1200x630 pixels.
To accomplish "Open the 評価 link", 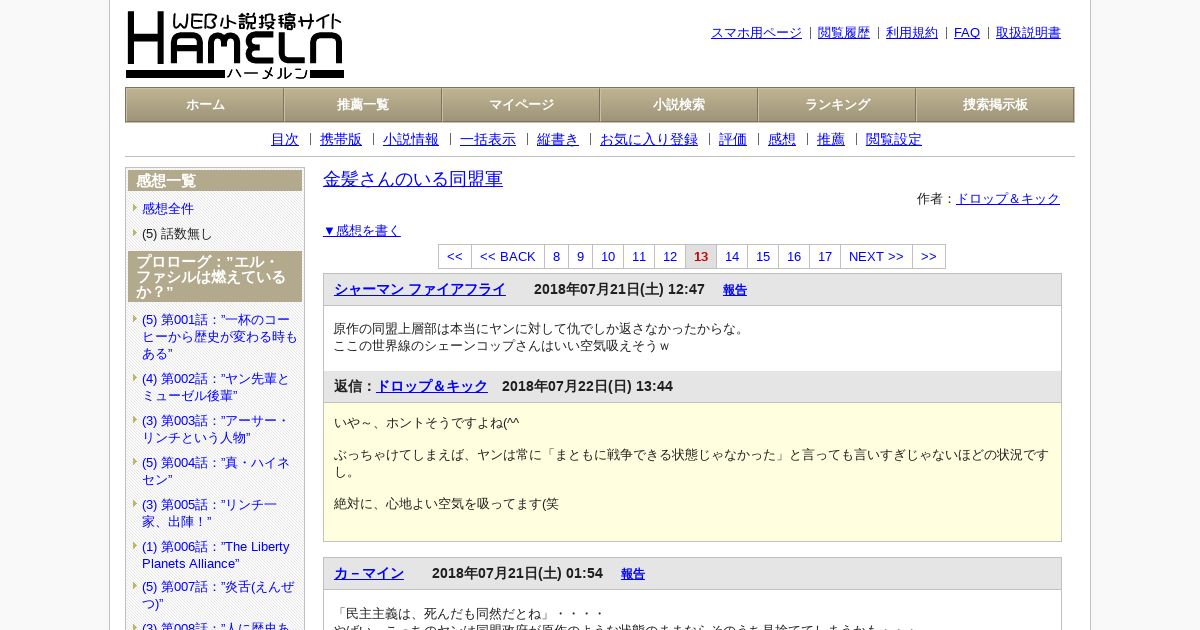I will [733, 140].
